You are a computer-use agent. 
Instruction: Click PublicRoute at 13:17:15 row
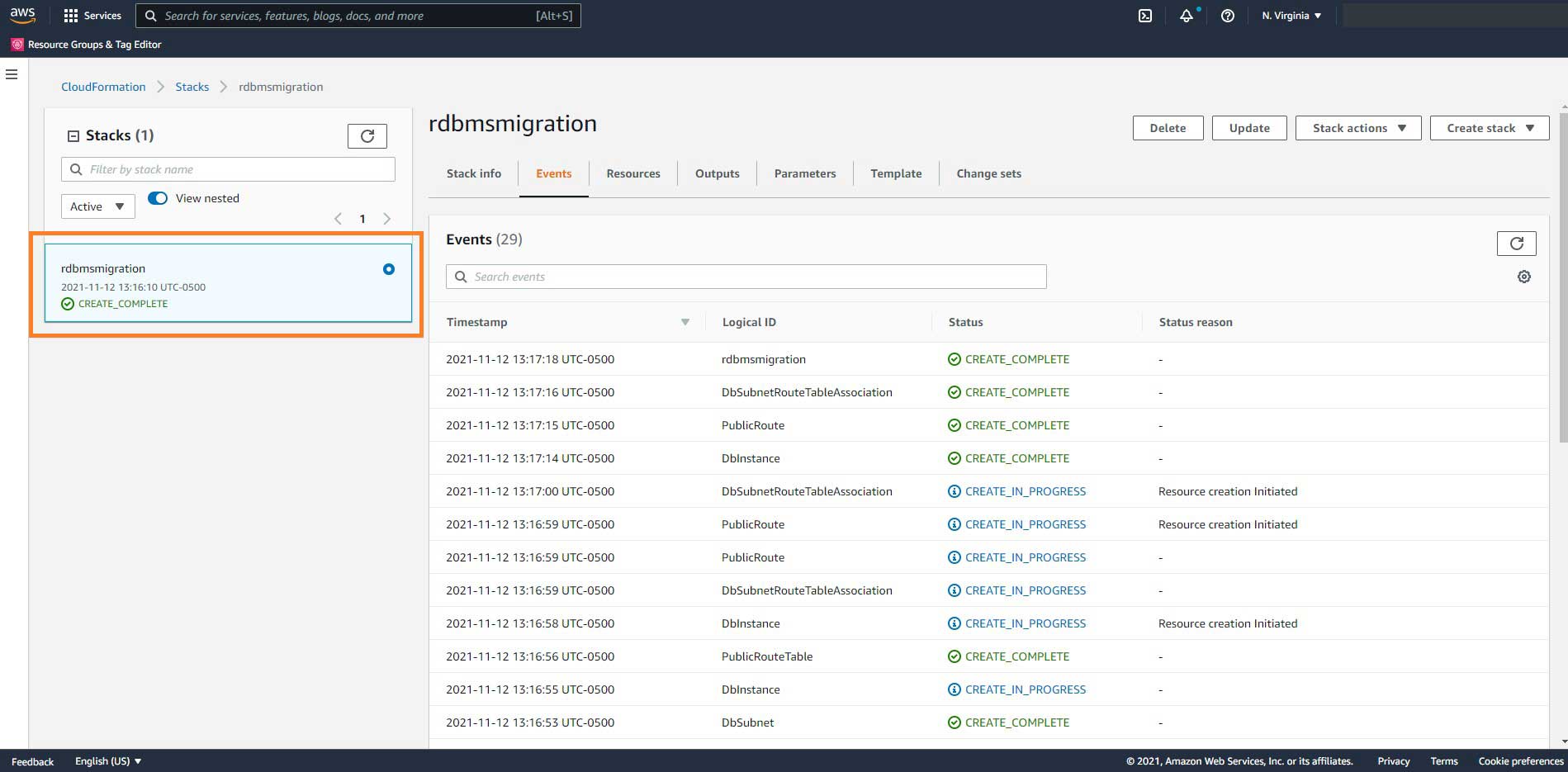(x=753, y=425)
